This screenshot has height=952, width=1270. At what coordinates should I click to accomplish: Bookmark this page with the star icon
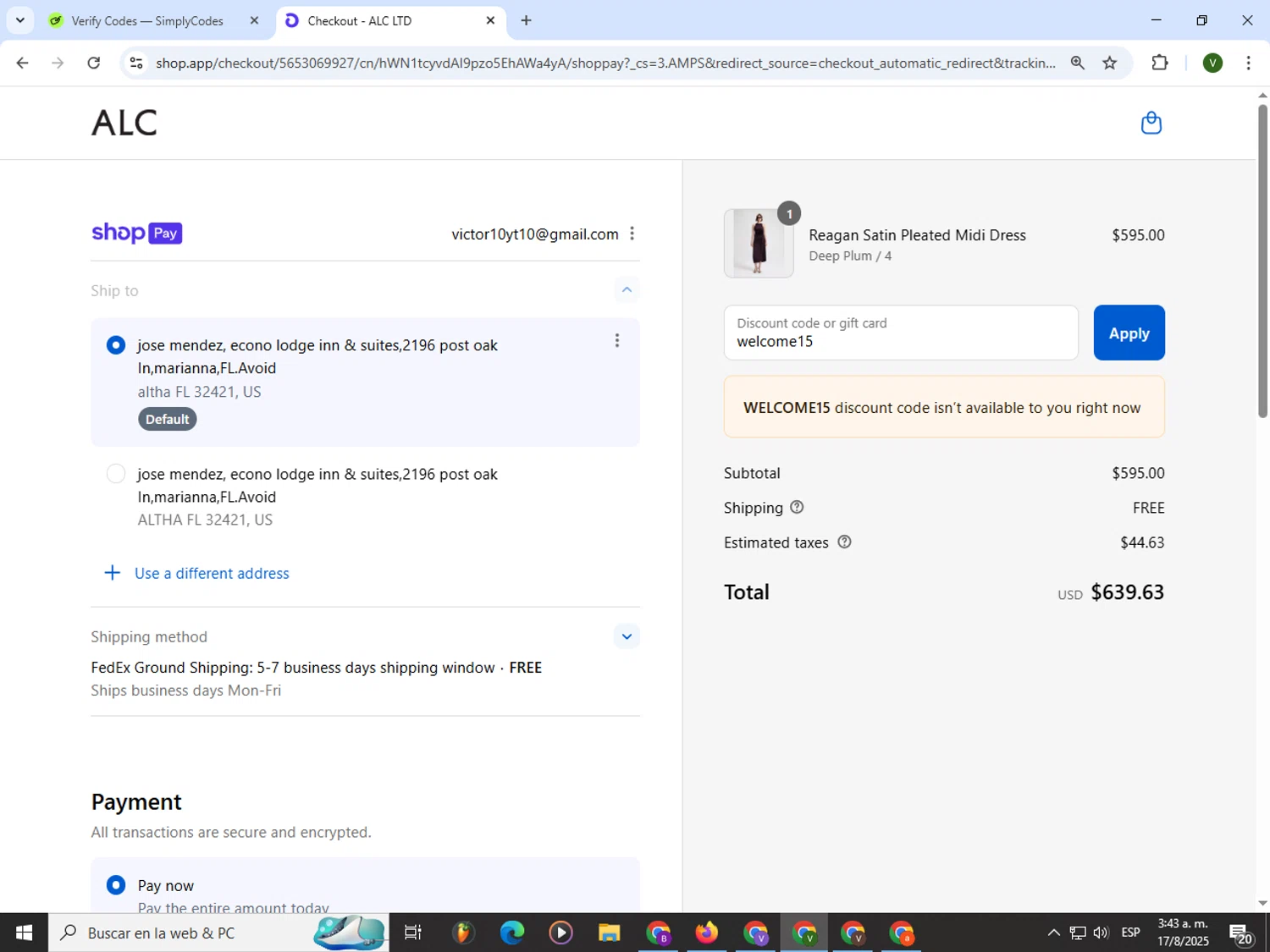coord(1109,63)
